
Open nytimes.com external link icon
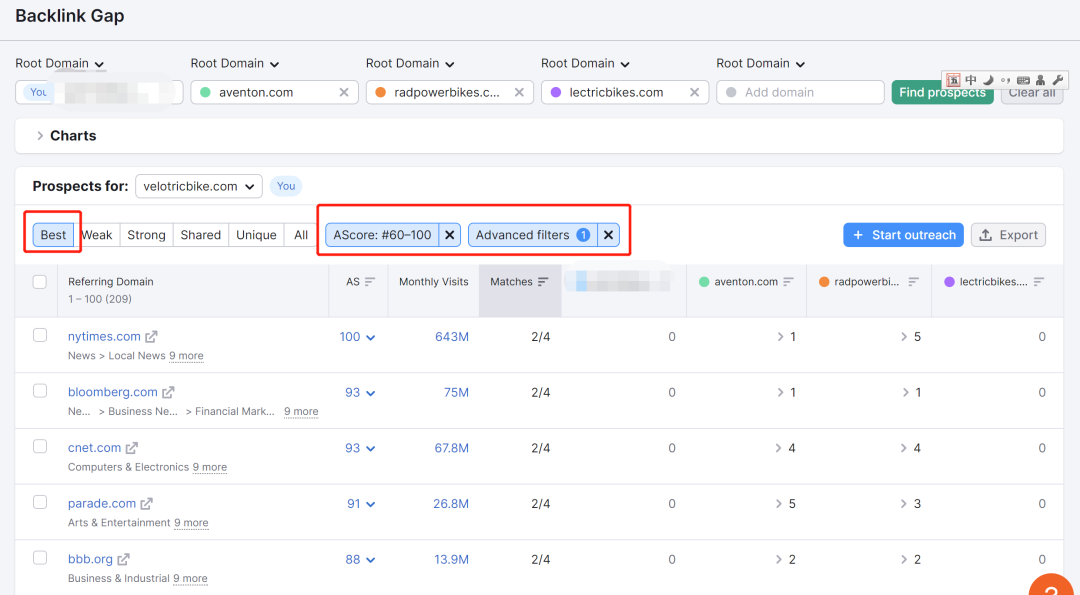(x=152, y=337)
